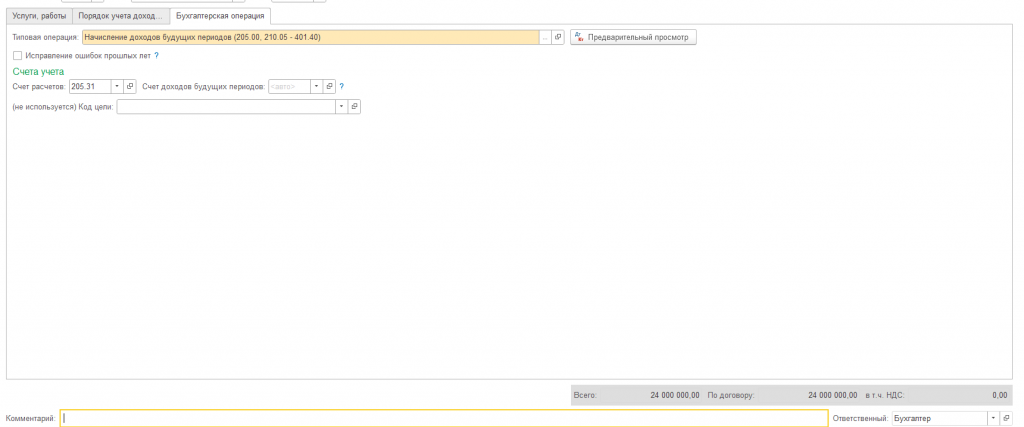Click the Код цели input field
Image resolution: width=1024 pixels, height=427 pixels.
click(226, 106)
